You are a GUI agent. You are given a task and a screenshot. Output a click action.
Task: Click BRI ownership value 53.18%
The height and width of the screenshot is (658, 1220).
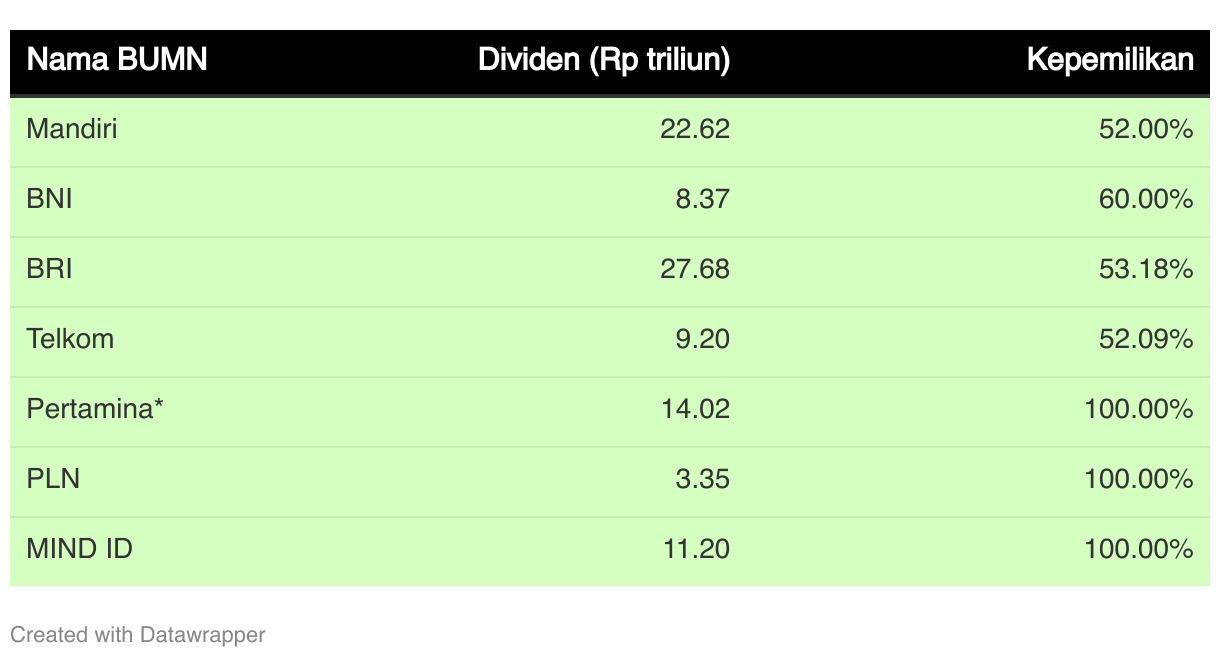pos(1146,269)
